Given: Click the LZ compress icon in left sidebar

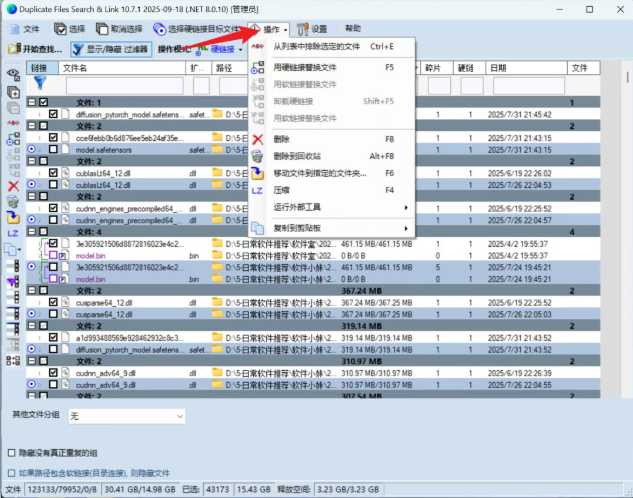Looking at the screenshot, I should tap(13, 232).
